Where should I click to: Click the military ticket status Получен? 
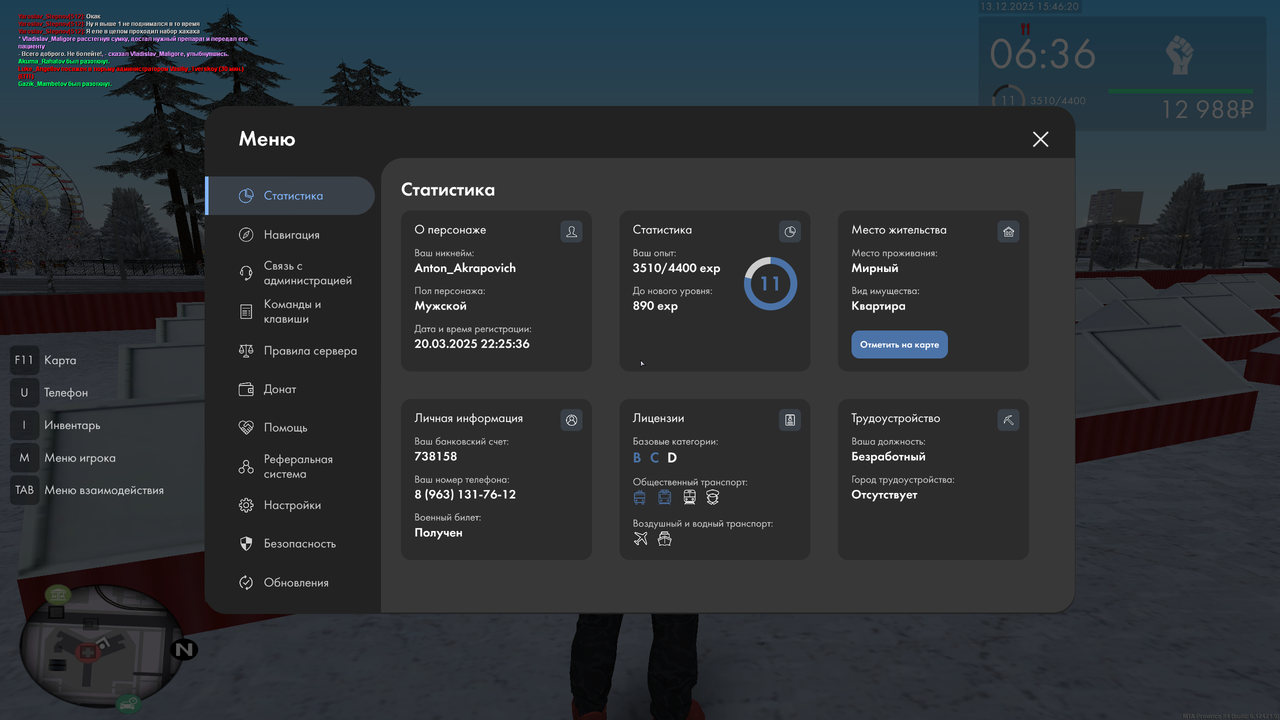(x=439, y=533)
